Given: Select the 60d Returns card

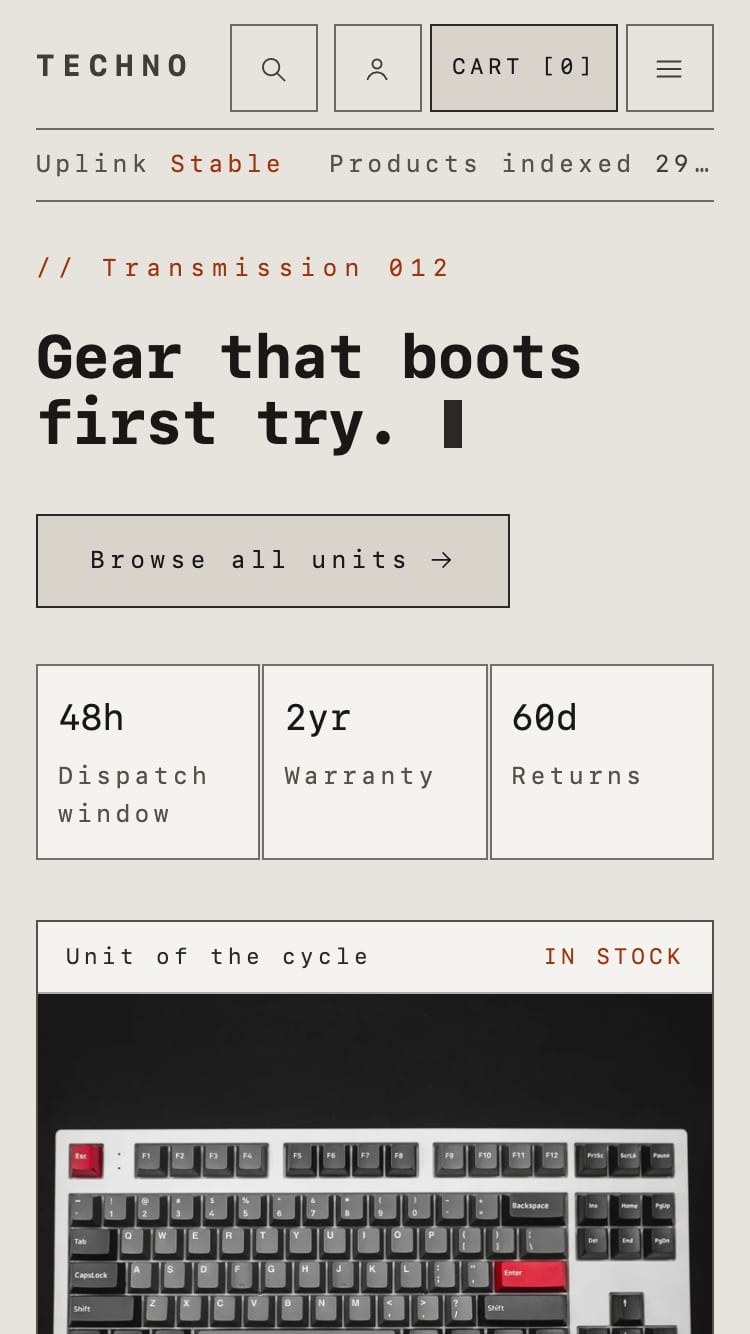Looking at the screenshot, I should click(x=602, y=762).
